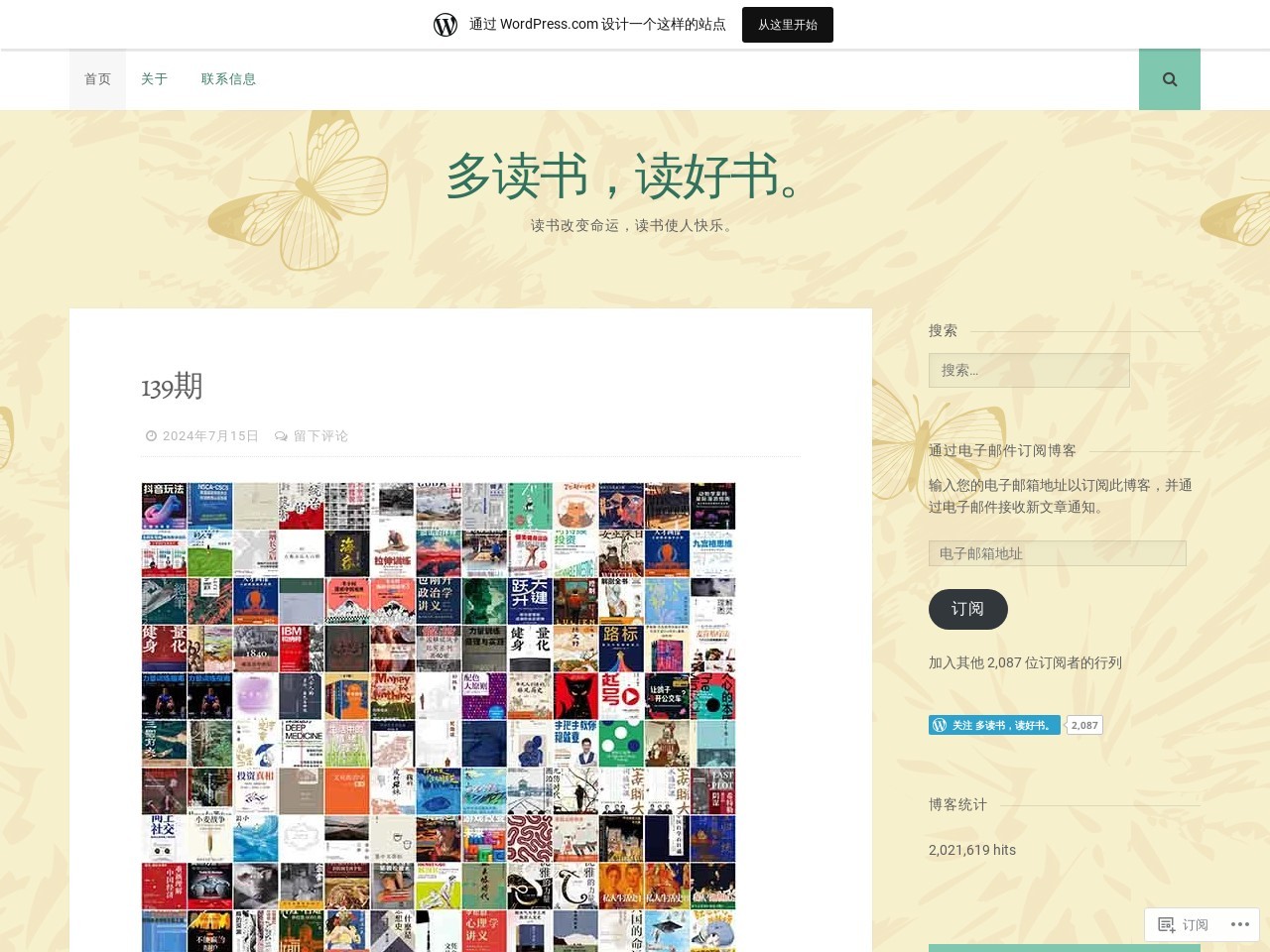Focus the 电子邮箱地址 input field
This screenshot has height=952, width=1270.
pyautogui.click(x=1058, y=553)
